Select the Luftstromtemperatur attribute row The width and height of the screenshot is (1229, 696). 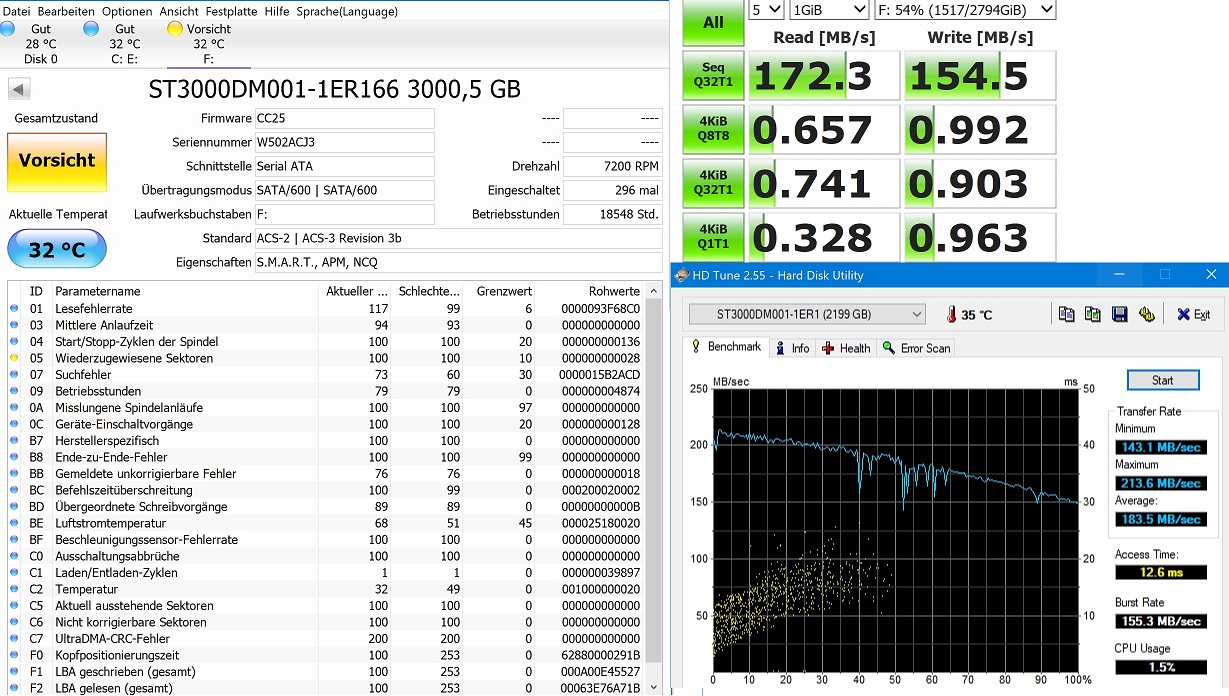tap(326, 523)
